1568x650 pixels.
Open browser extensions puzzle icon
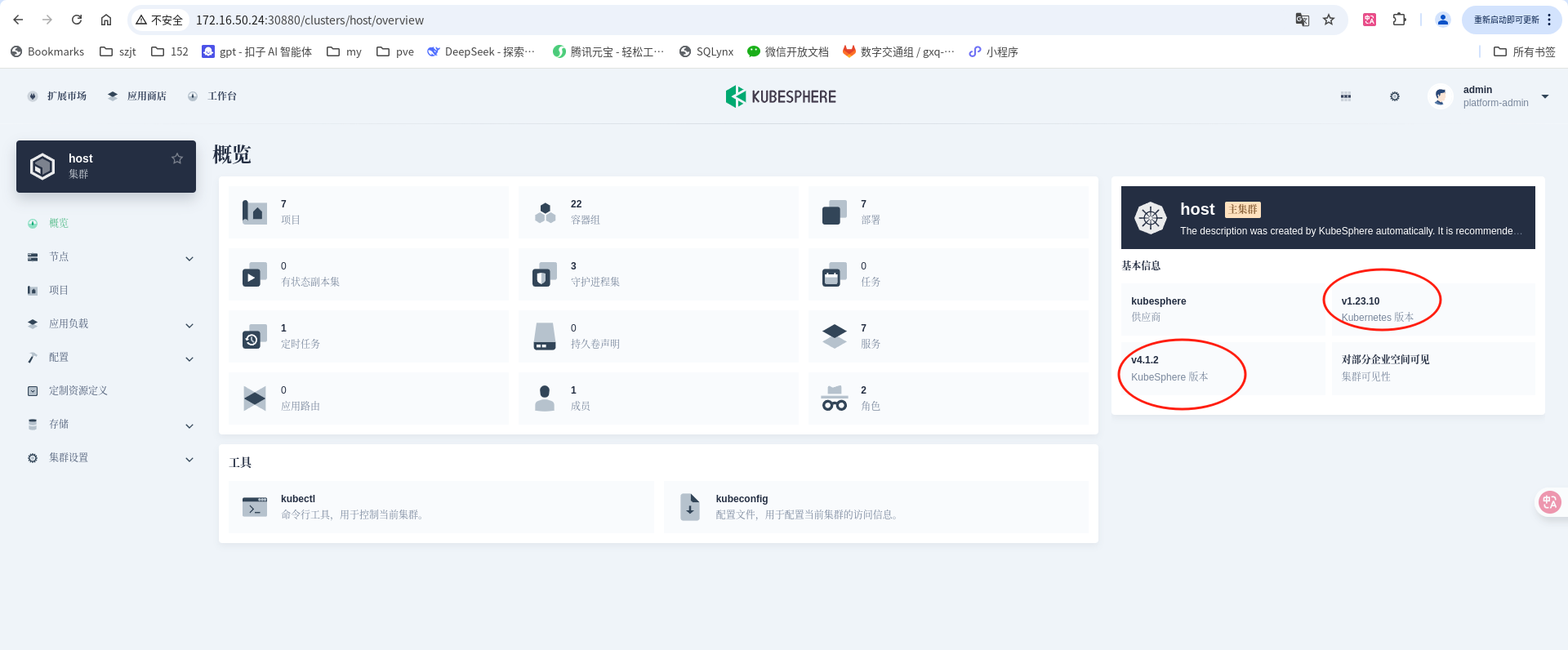[1399, 20]
